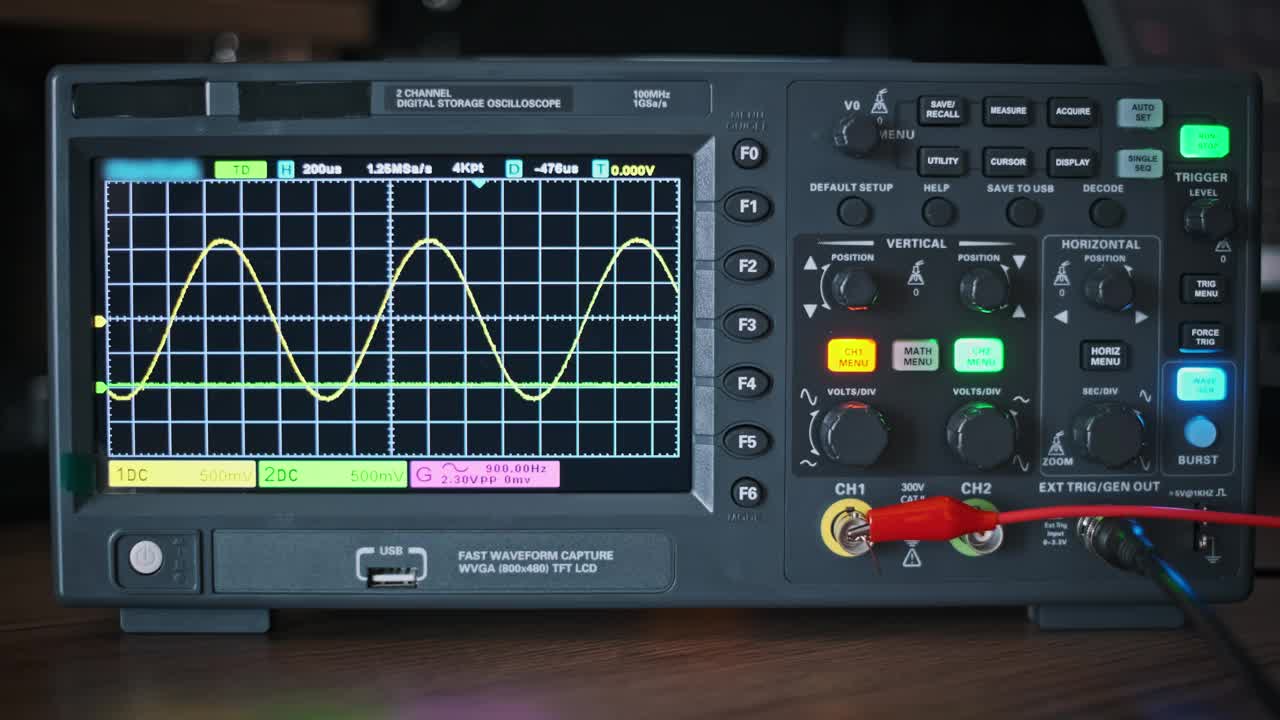Click the front USB port
This screenshot has width=1280, height=720.
pyautogui.click(x=391, y=576)
